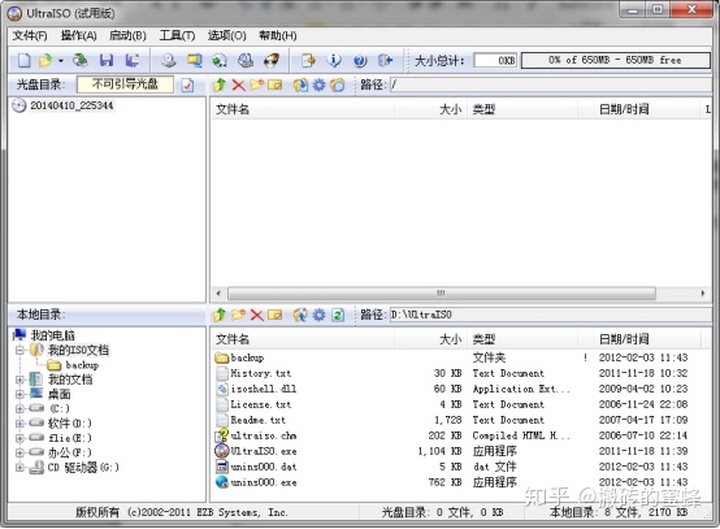Click Add to ISO icon in local toolbar
The image size is (720, 529).
coord(301,315)
